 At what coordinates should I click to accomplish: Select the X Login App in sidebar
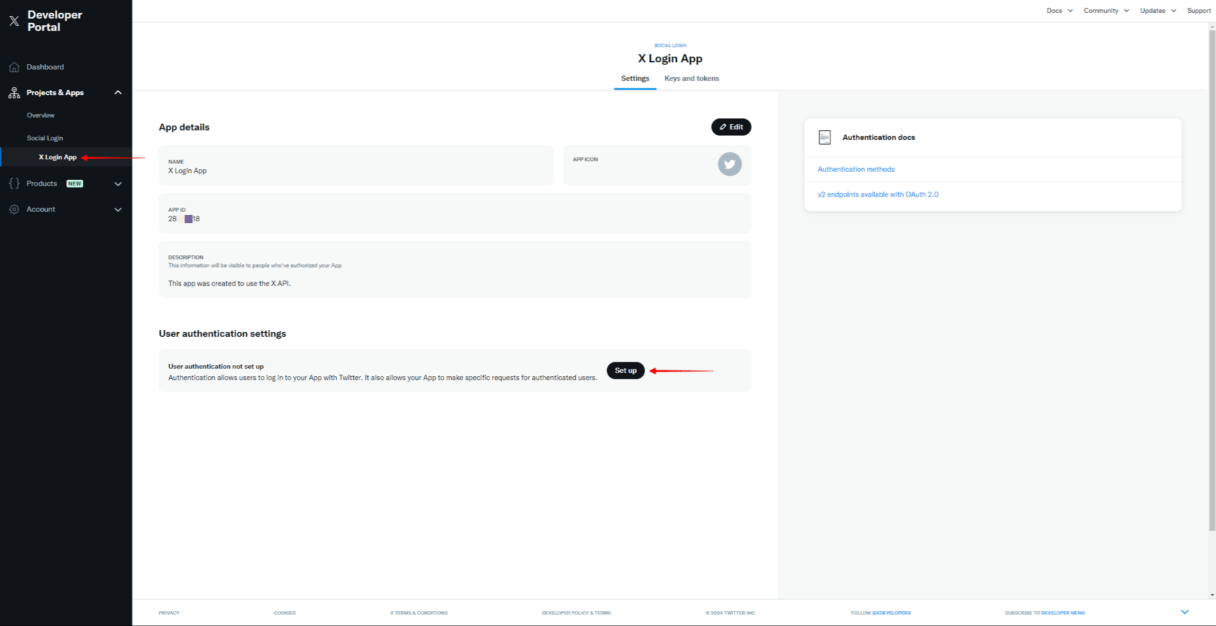[x=56, y=156]
